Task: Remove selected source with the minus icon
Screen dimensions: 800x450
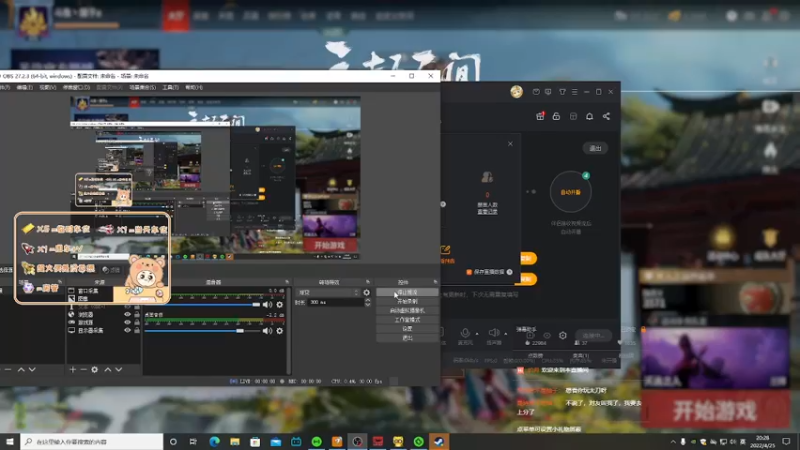Action: pos(83,369)
